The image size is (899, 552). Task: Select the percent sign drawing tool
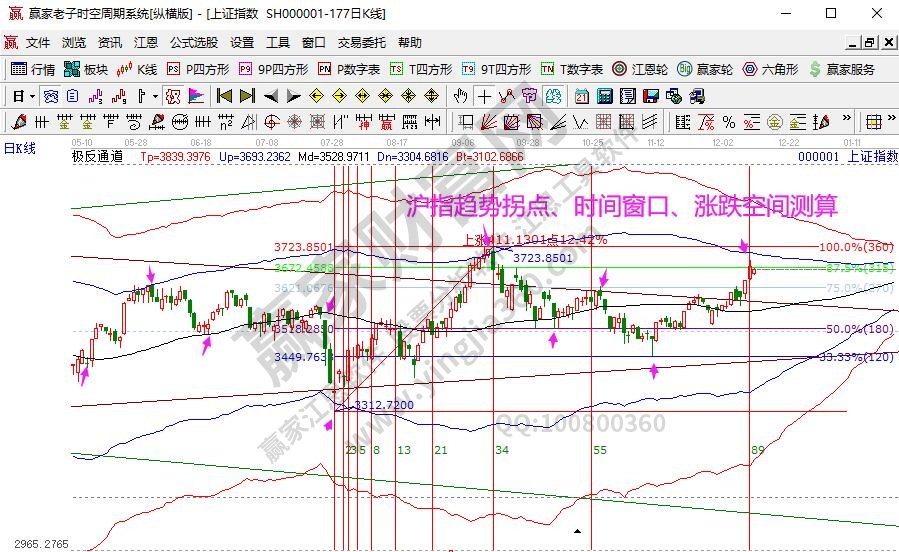point(729,122)
